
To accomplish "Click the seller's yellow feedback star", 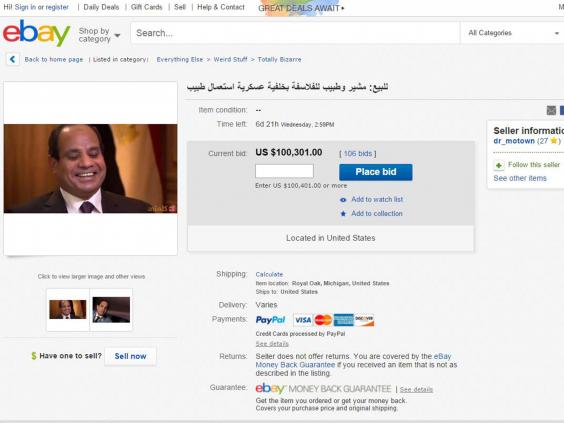I will click(554, 141).
